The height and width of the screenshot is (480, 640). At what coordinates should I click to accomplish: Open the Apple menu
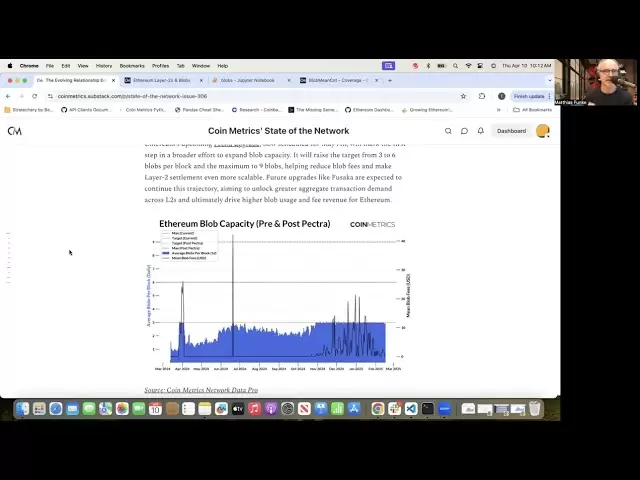tap(10, 66)
